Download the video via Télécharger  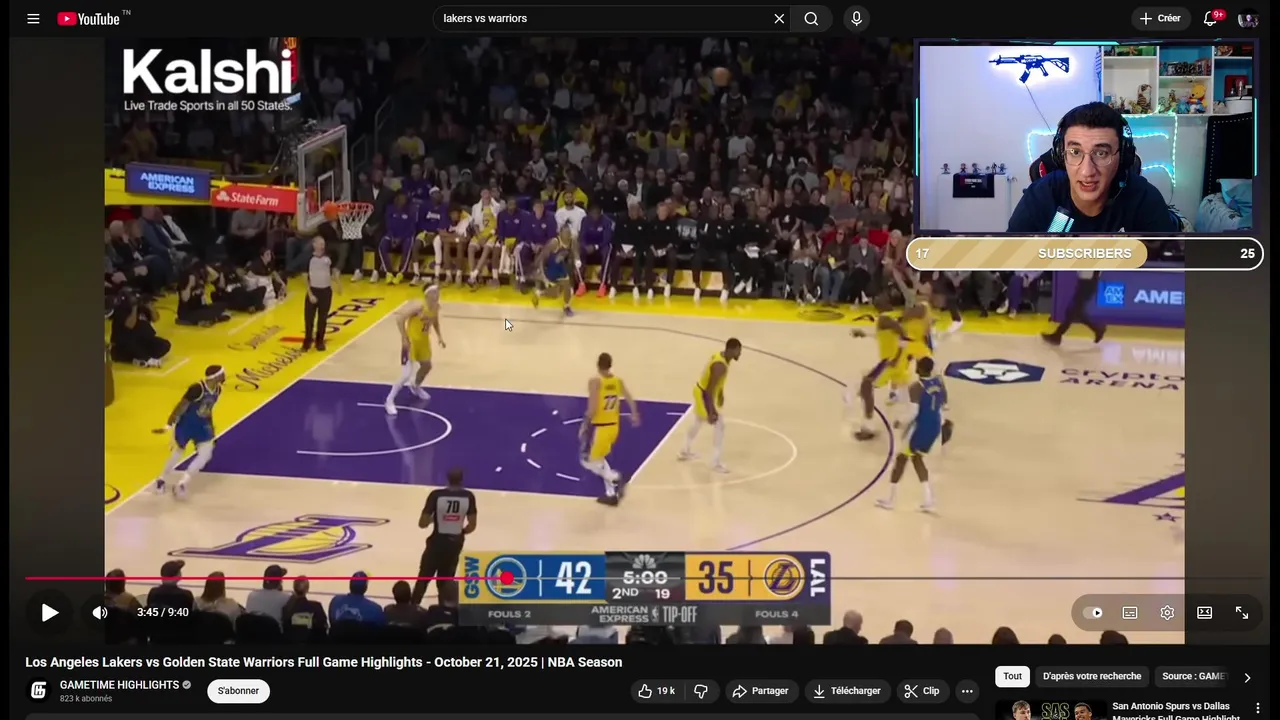[847, 691]
